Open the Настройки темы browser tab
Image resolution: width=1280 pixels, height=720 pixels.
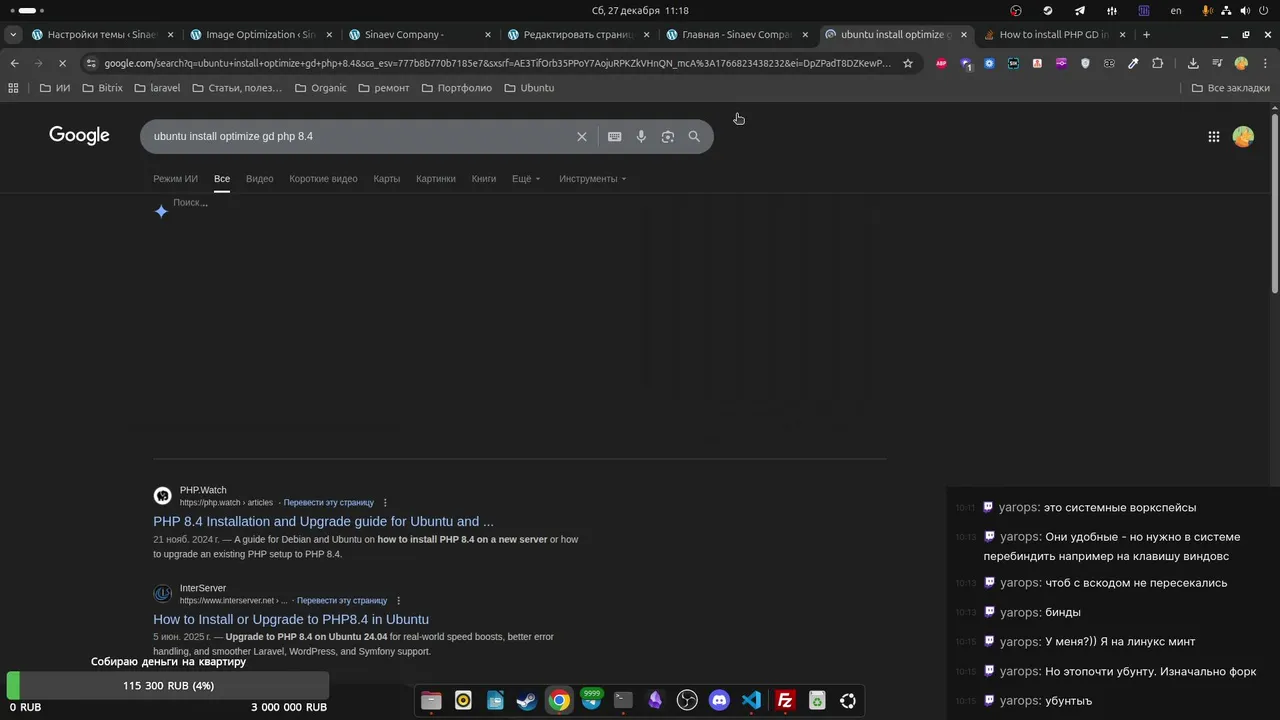coord(101,34)
